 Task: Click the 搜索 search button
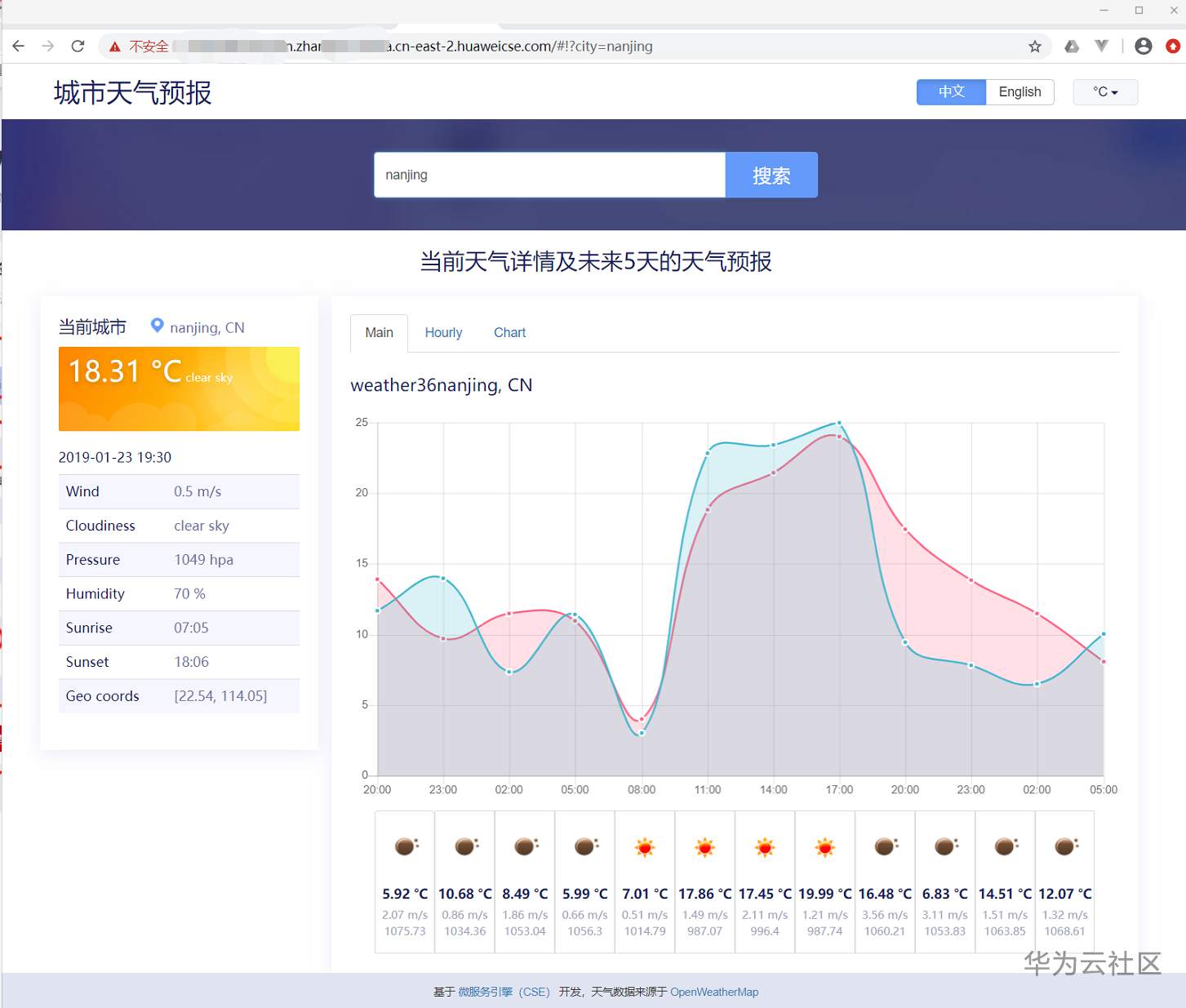click(771, 175)
